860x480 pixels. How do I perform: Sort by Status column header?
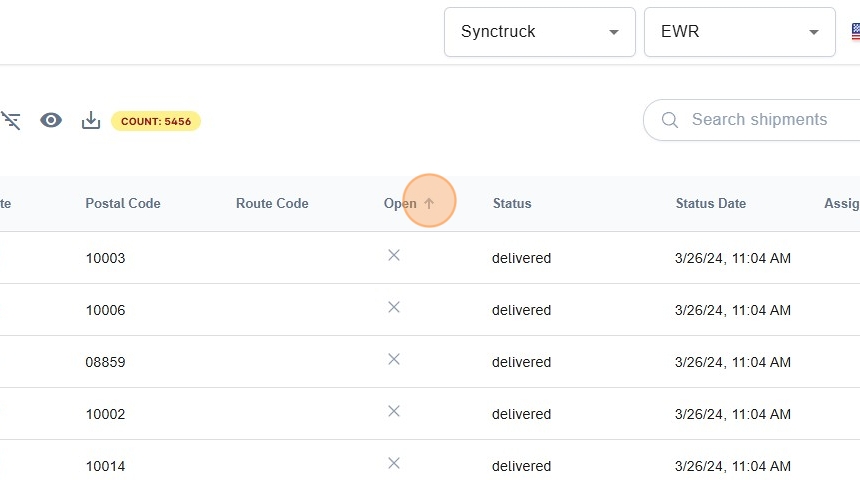click(512, 203)
